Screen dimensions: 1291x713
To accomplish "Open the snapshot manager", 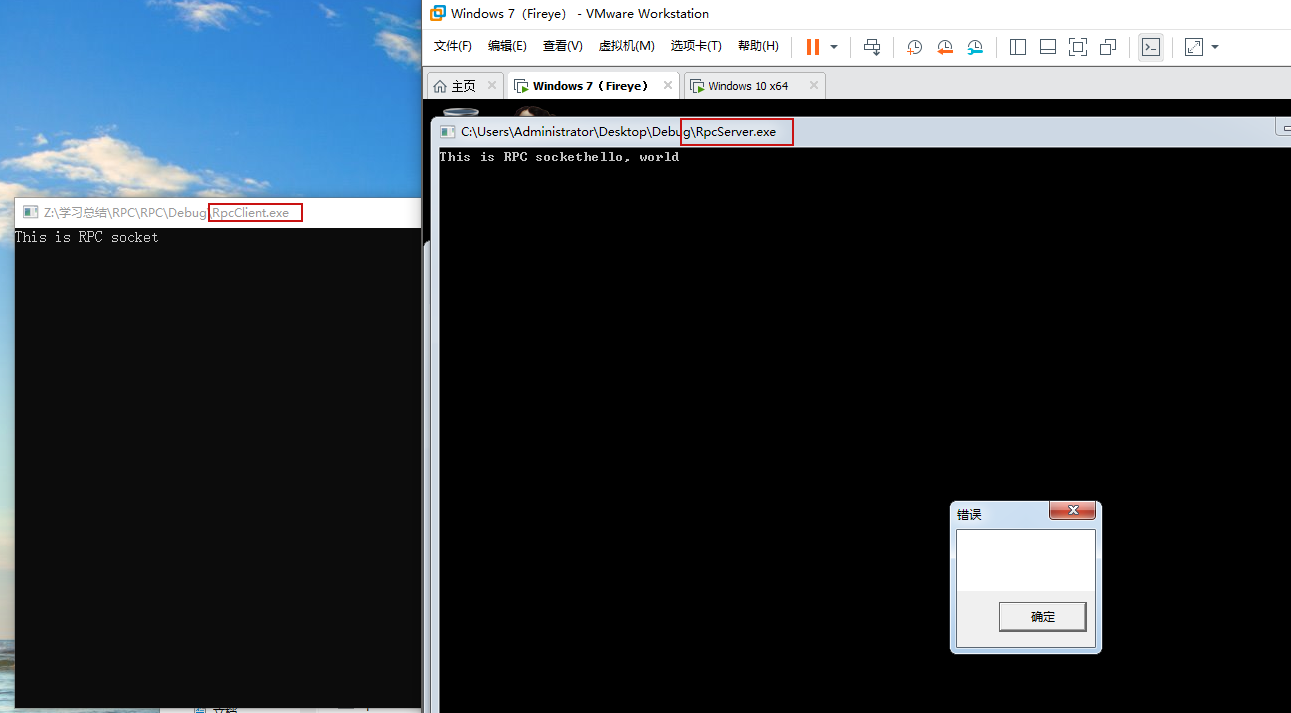I will coord(975,47).
